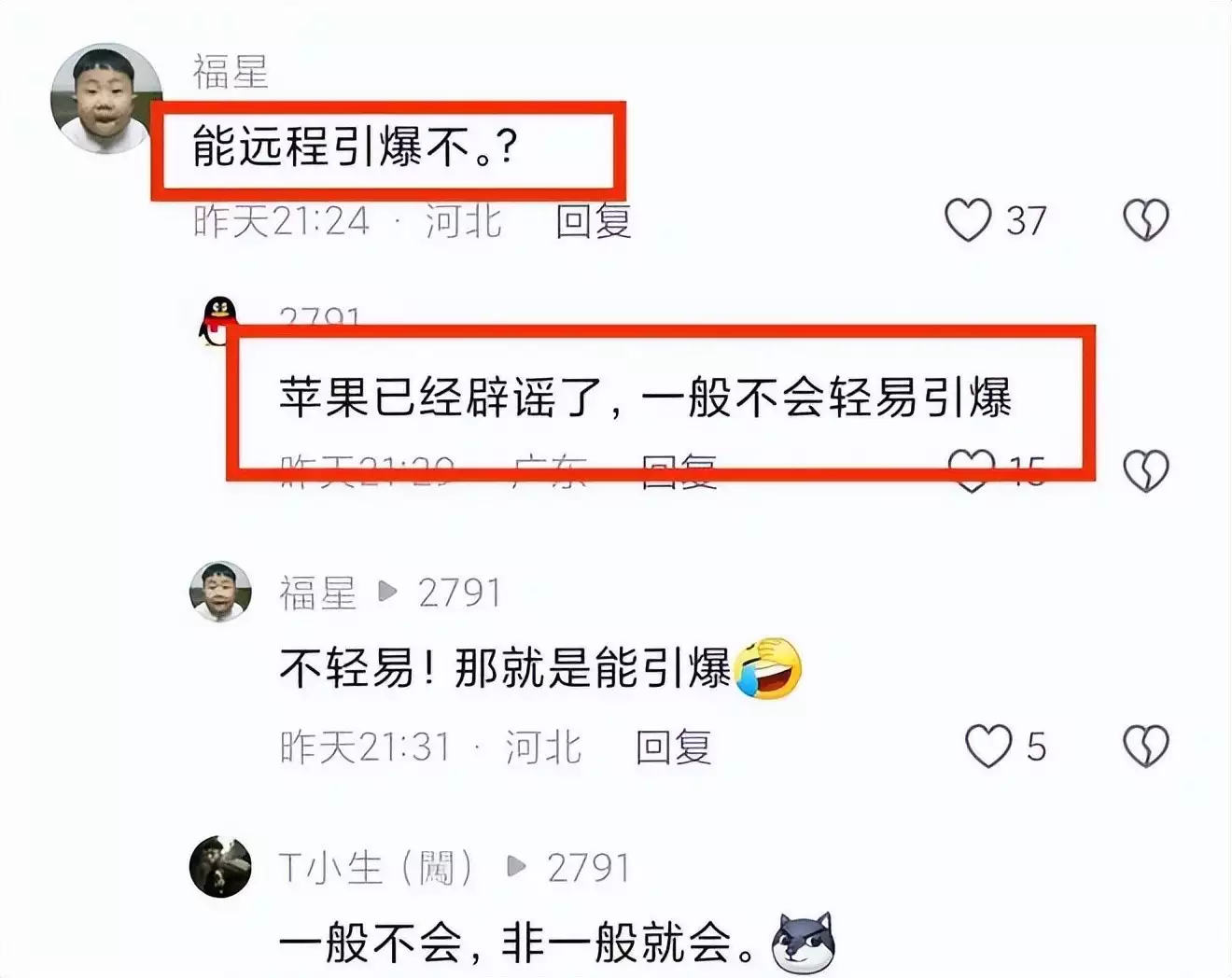
Task: Select comment text 能远程引爆不。?
Action: (x=354, y=147)
